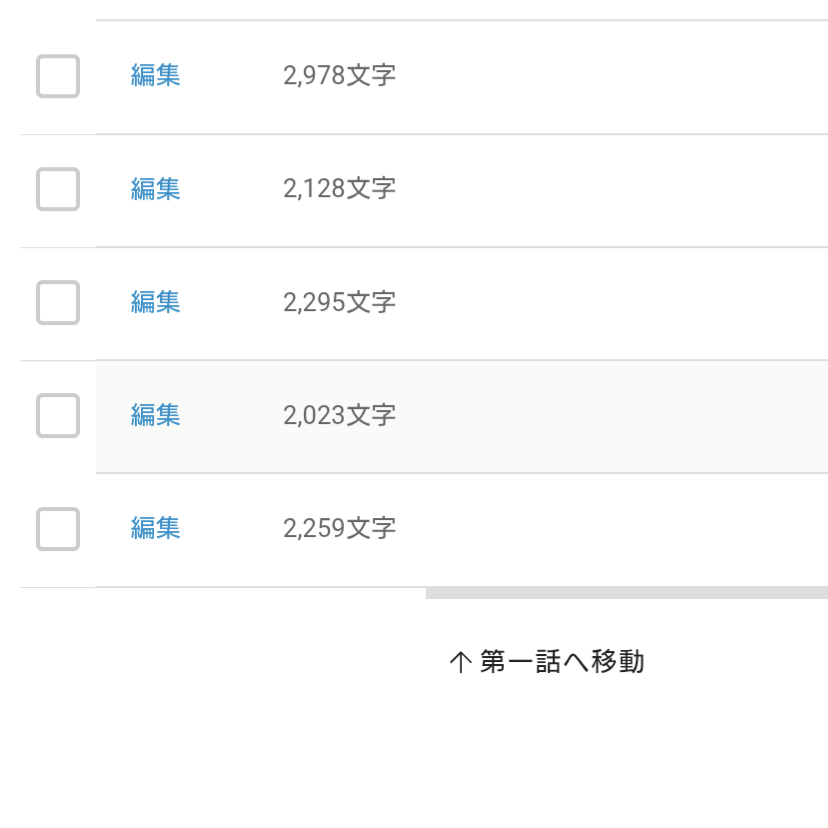The height and width of the screenshot is (828, 828).
Task: Click the 2,978文字 character count
Action: 339,76
